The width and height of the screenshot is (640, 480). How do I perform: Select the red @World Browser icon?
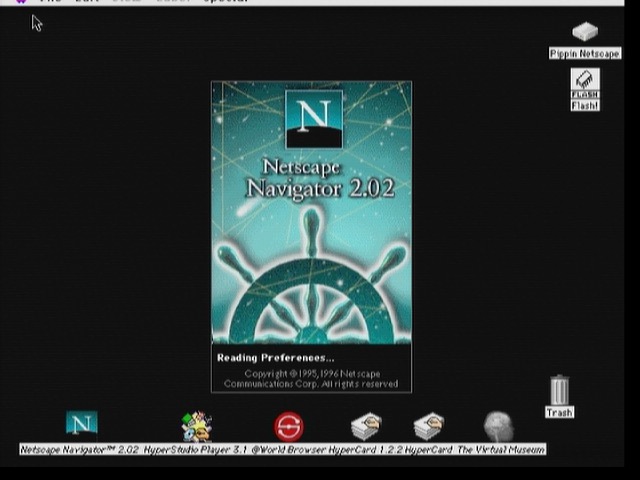289,427
